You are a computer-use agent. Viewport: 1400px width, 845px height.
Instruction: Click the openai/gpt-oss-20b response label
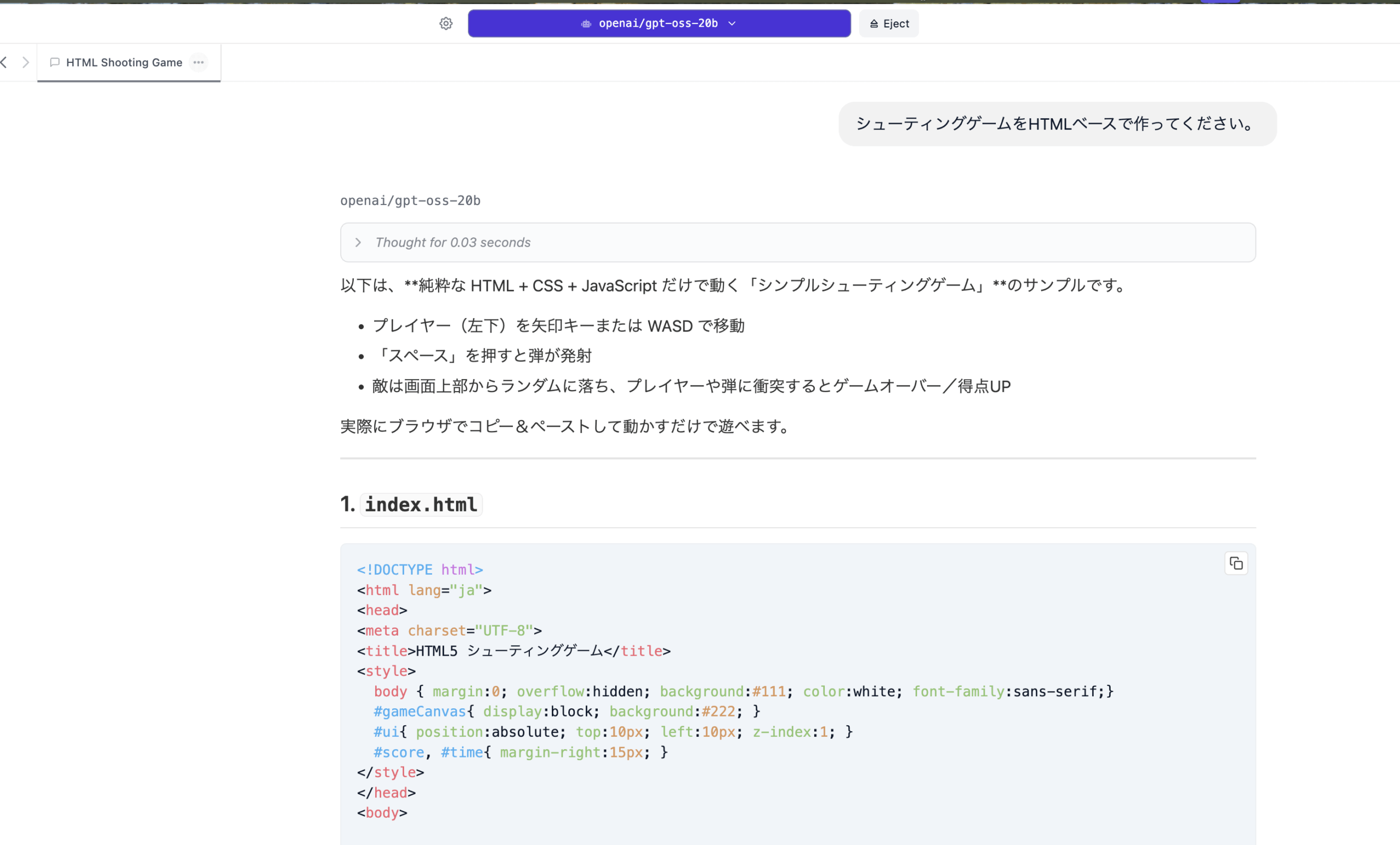click(410, 201)
